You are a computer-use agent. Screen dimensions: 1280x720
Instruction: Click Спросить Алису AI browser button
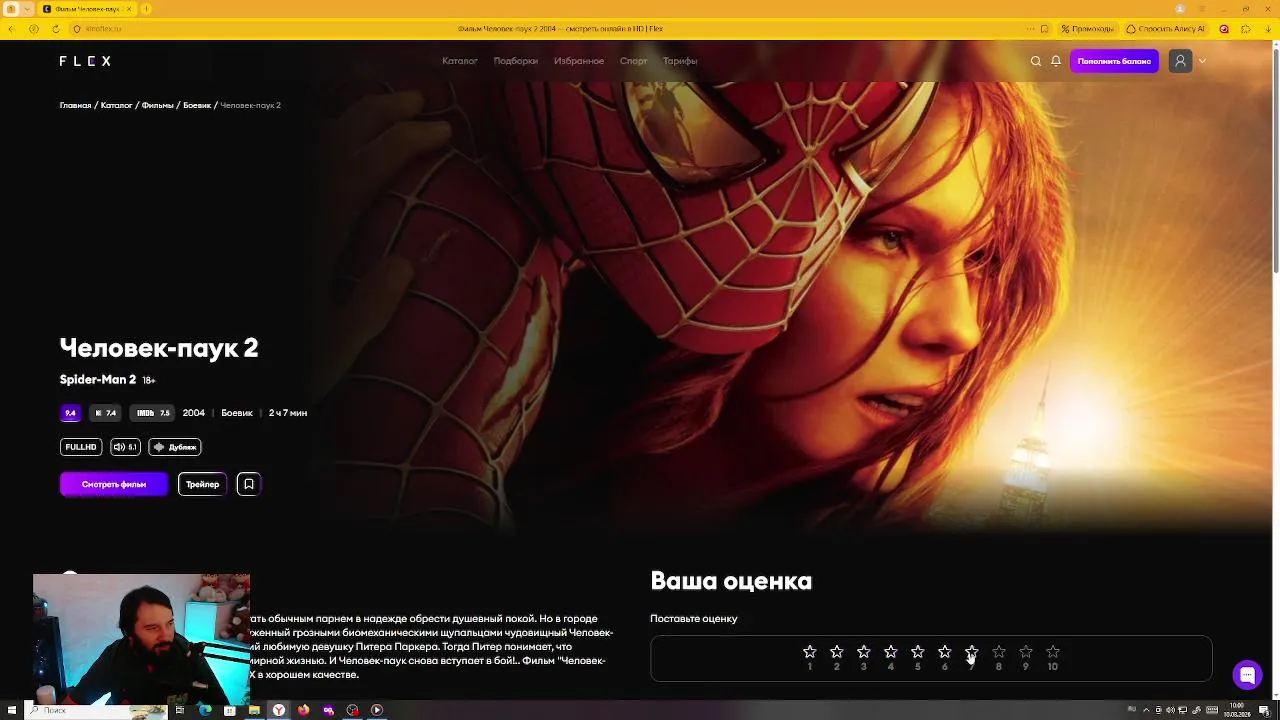click(x=1165, y=29)
